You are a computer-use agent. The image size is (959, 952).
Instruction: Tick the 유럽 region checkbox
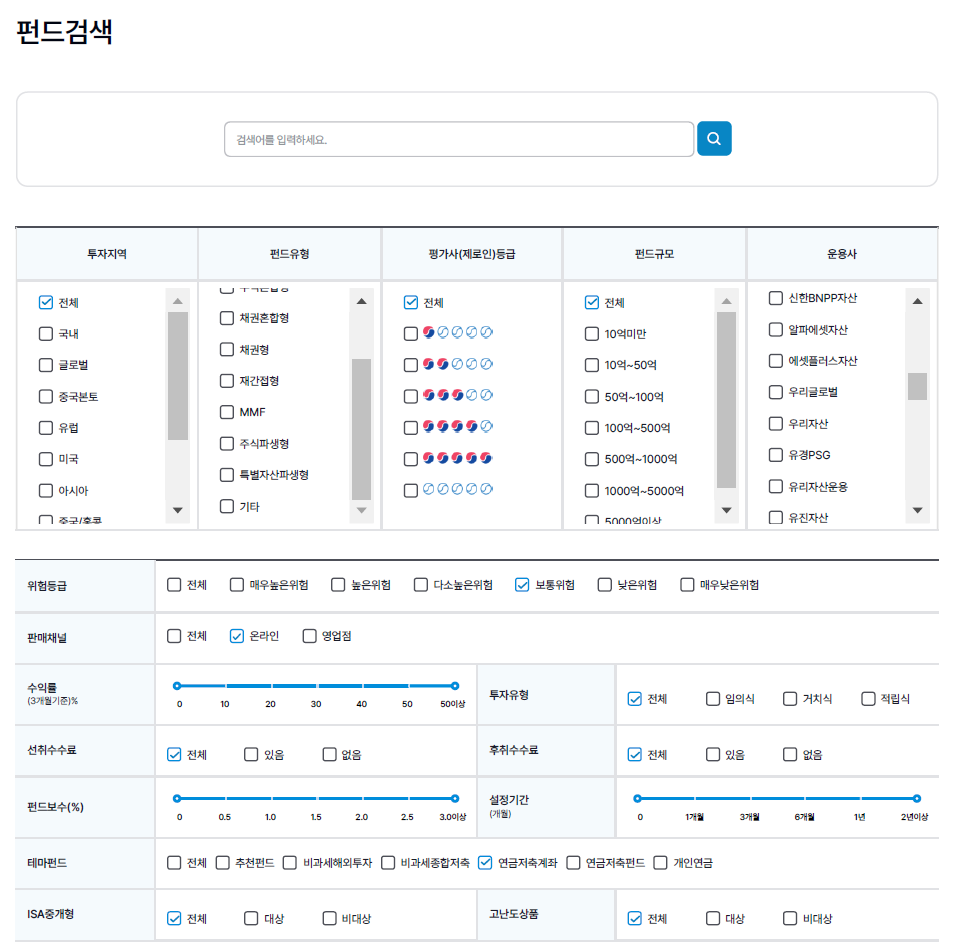coord(46,427)
